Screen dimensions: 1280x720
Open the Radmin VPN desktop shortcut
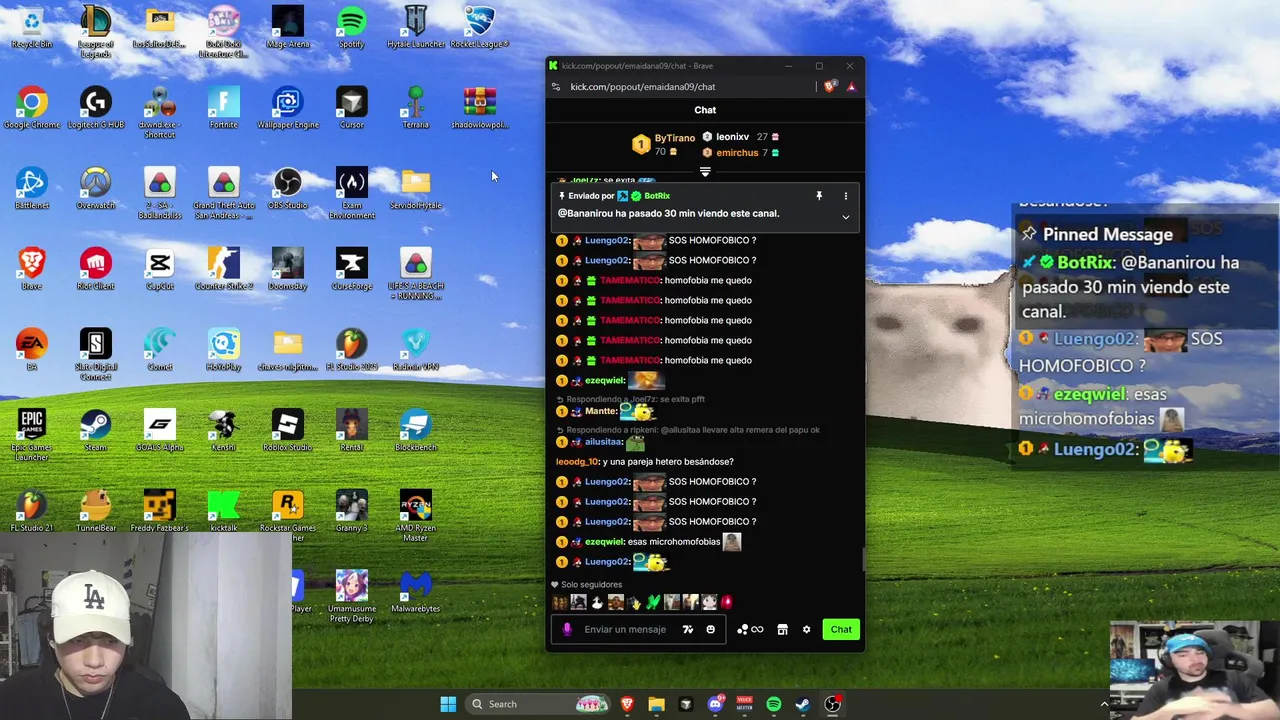click(x=416, y=350)
